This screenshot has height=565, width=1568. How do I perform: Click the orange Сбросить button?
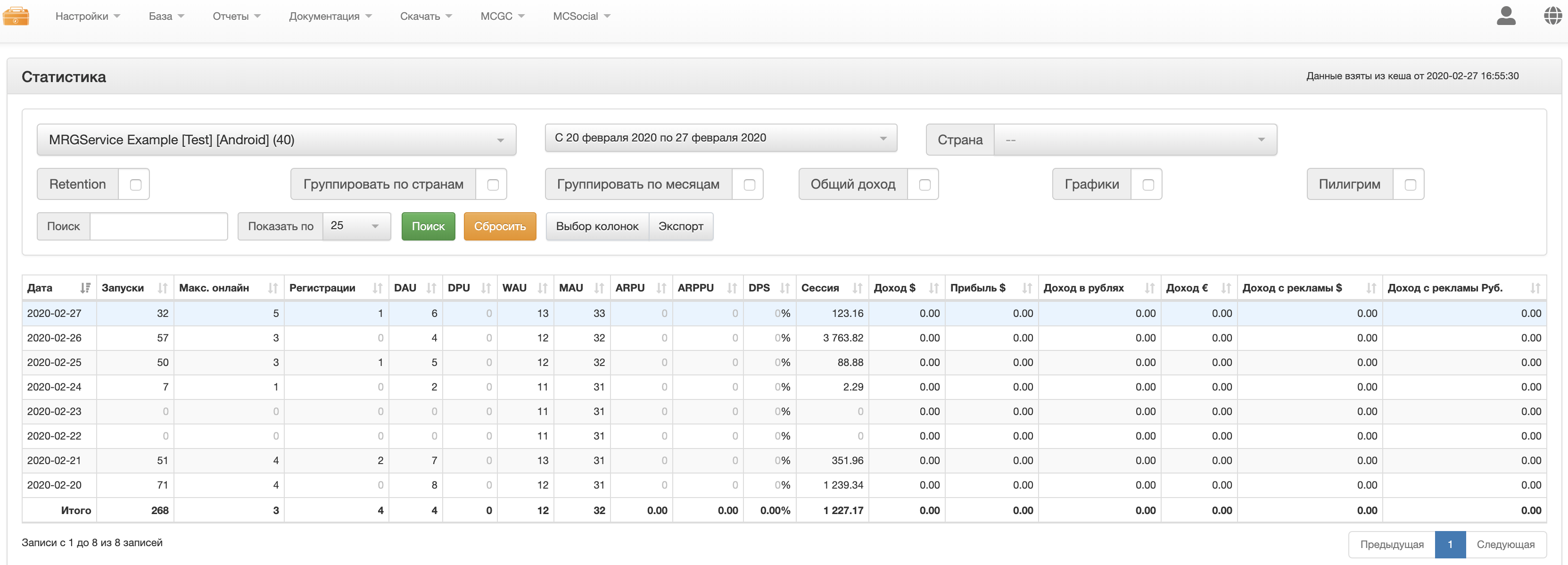[499, 226]
